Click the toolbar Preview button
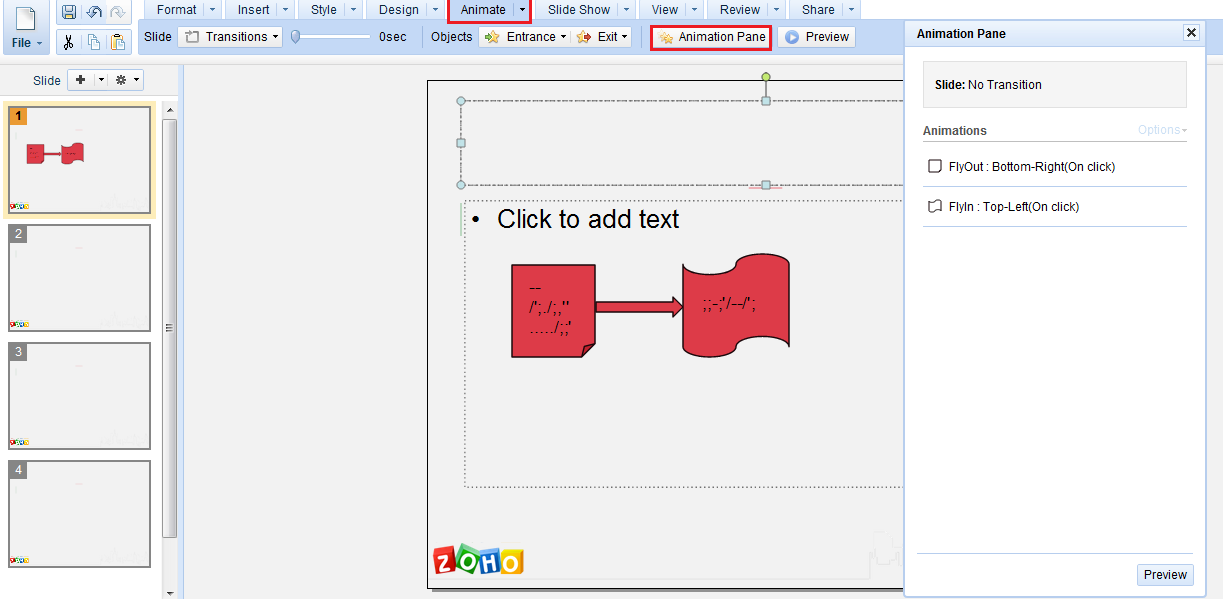The height and width of the screenshot is (599, 1223). tap(817, 37)
